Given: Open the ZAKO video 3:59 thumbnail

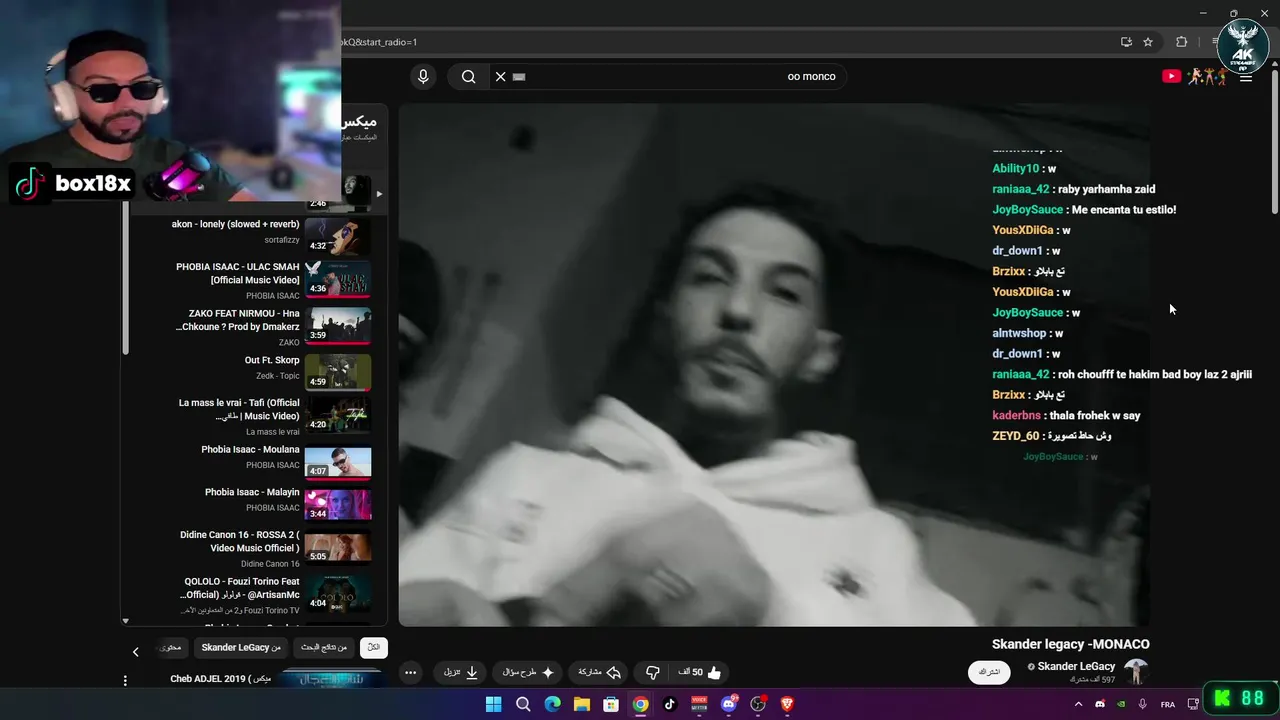Looking at the screenshot, I should pyautogui.click(x=338, y=326).
